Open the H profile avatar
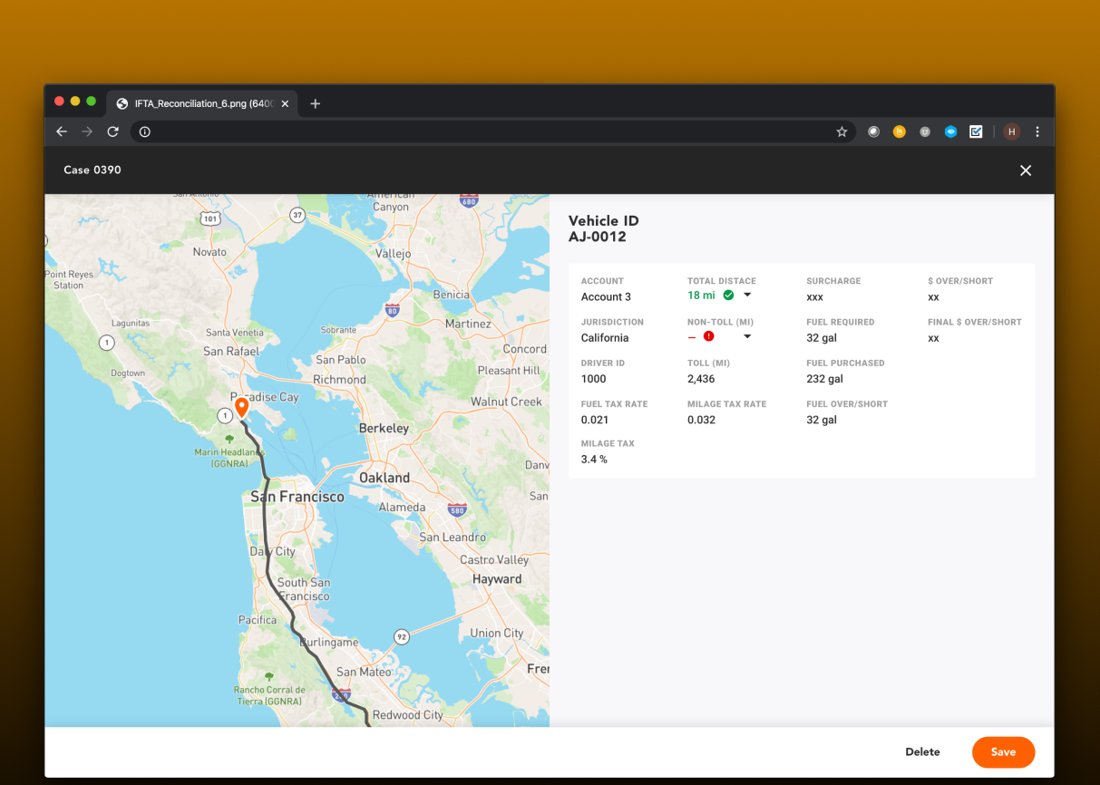The height and width of the screenshot is (785, 1100). pos(1012,132)
